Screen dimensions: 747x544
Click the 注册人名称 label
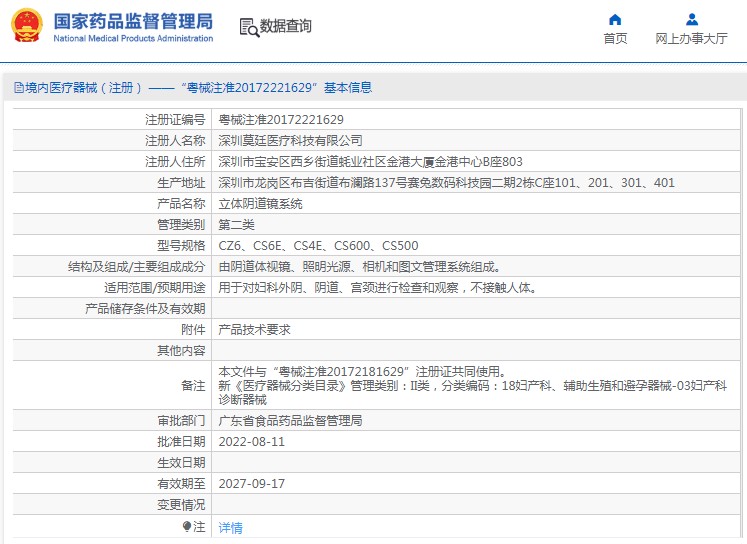click(x=175, y=141)
